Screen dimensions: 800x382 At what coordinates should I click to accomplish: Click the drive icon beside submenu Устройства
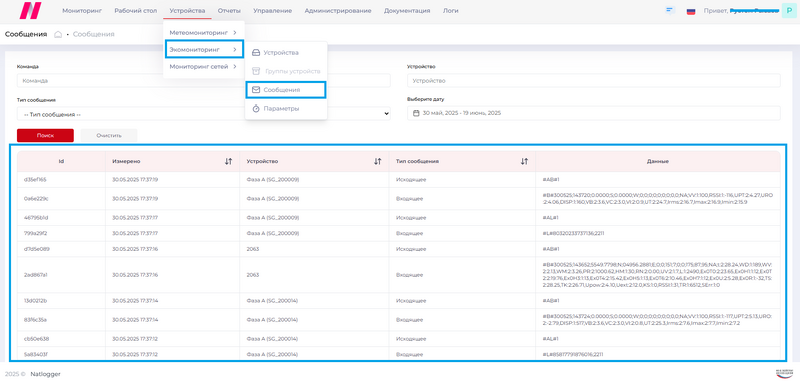point(256,53)
